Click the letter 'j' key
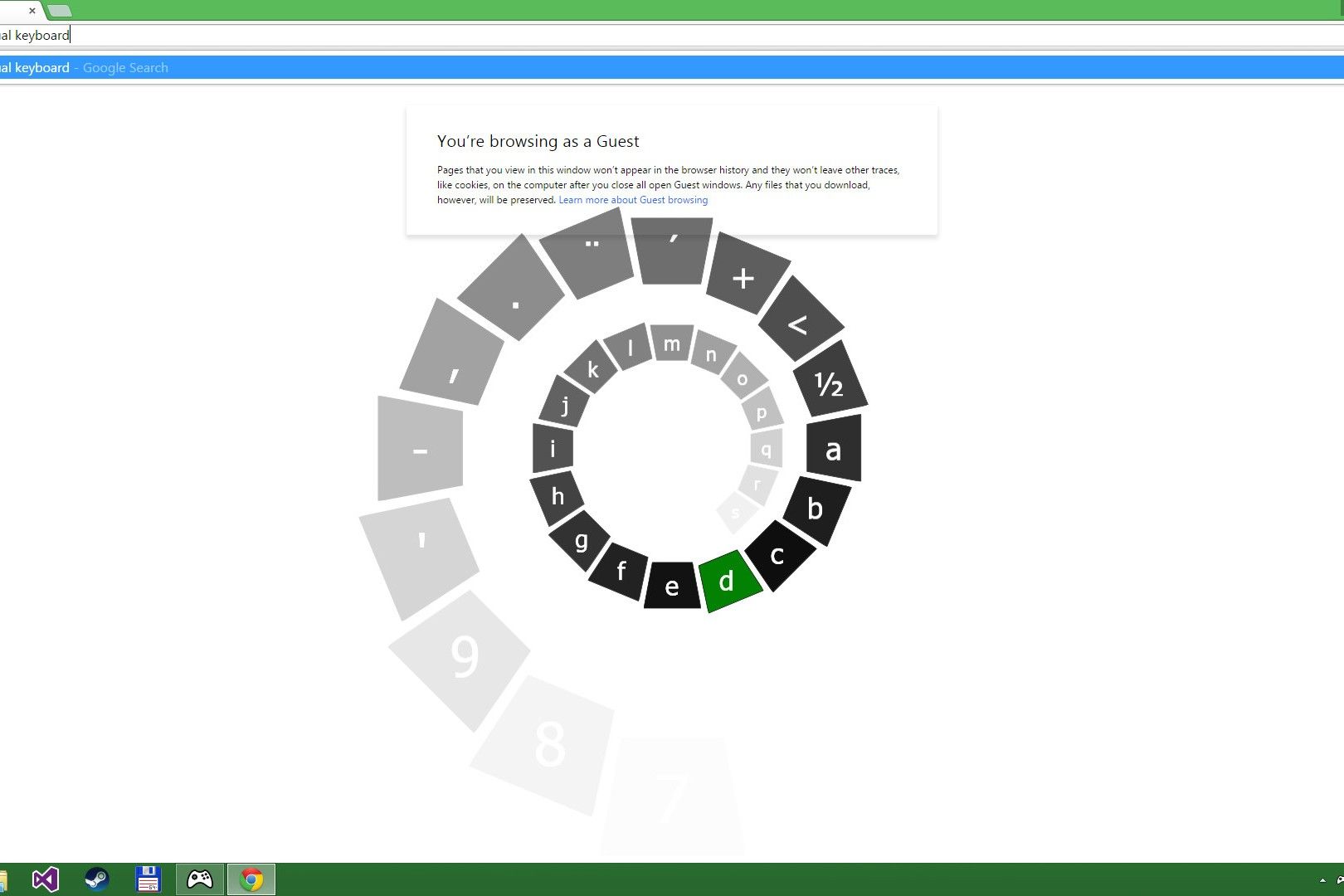This screenshot has height=896, width=1344. 565,402
